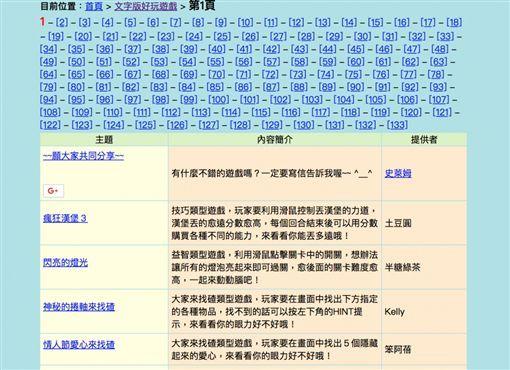
Task: Open the 閃亮的燈光 game link
Action: (65, 263)
